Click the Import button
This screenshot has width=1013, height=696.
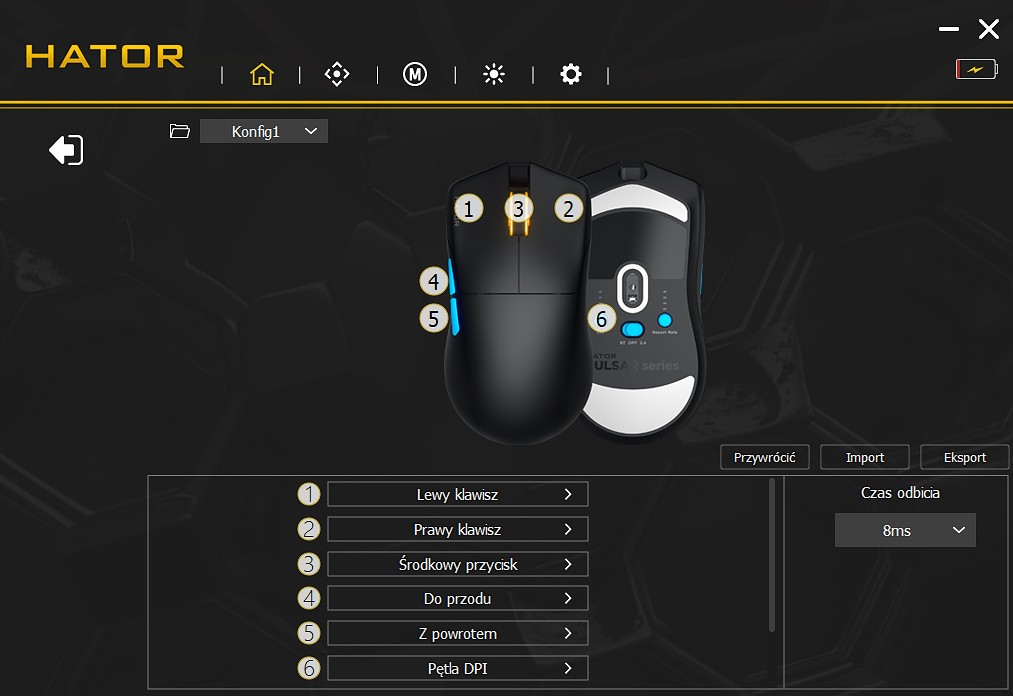click(x=864, y=457)
